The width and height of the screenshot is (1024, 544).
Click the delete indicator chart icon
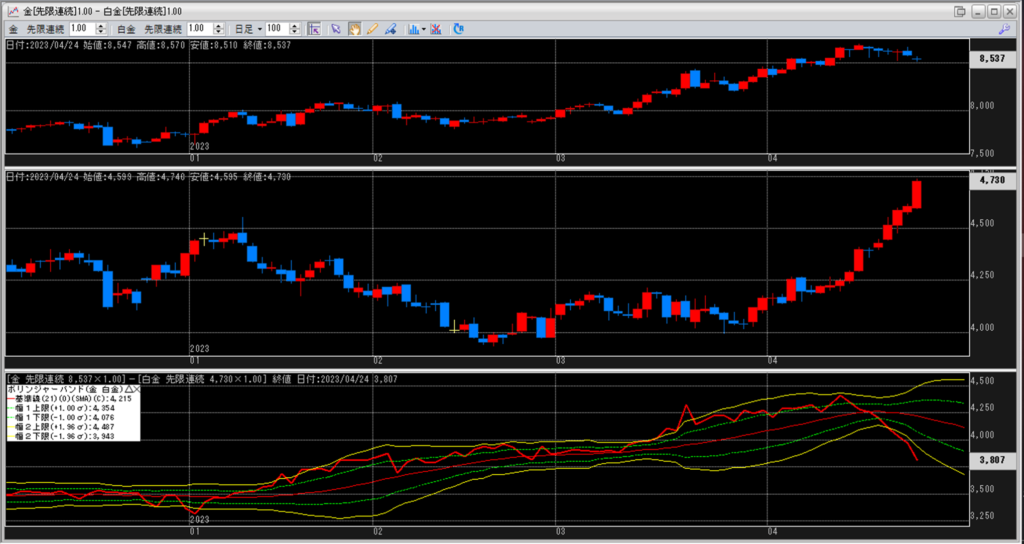click(438, 29)
